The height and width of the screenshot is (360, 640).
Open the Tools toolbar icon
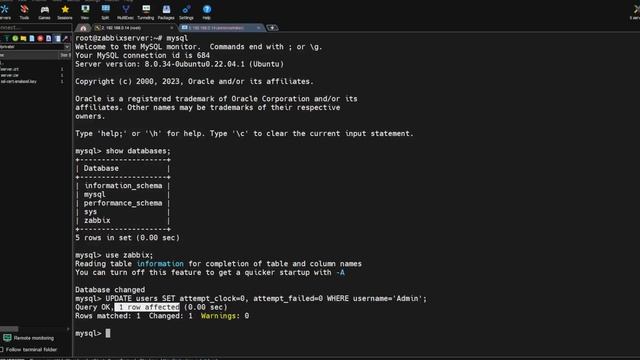tap(24, 12)
